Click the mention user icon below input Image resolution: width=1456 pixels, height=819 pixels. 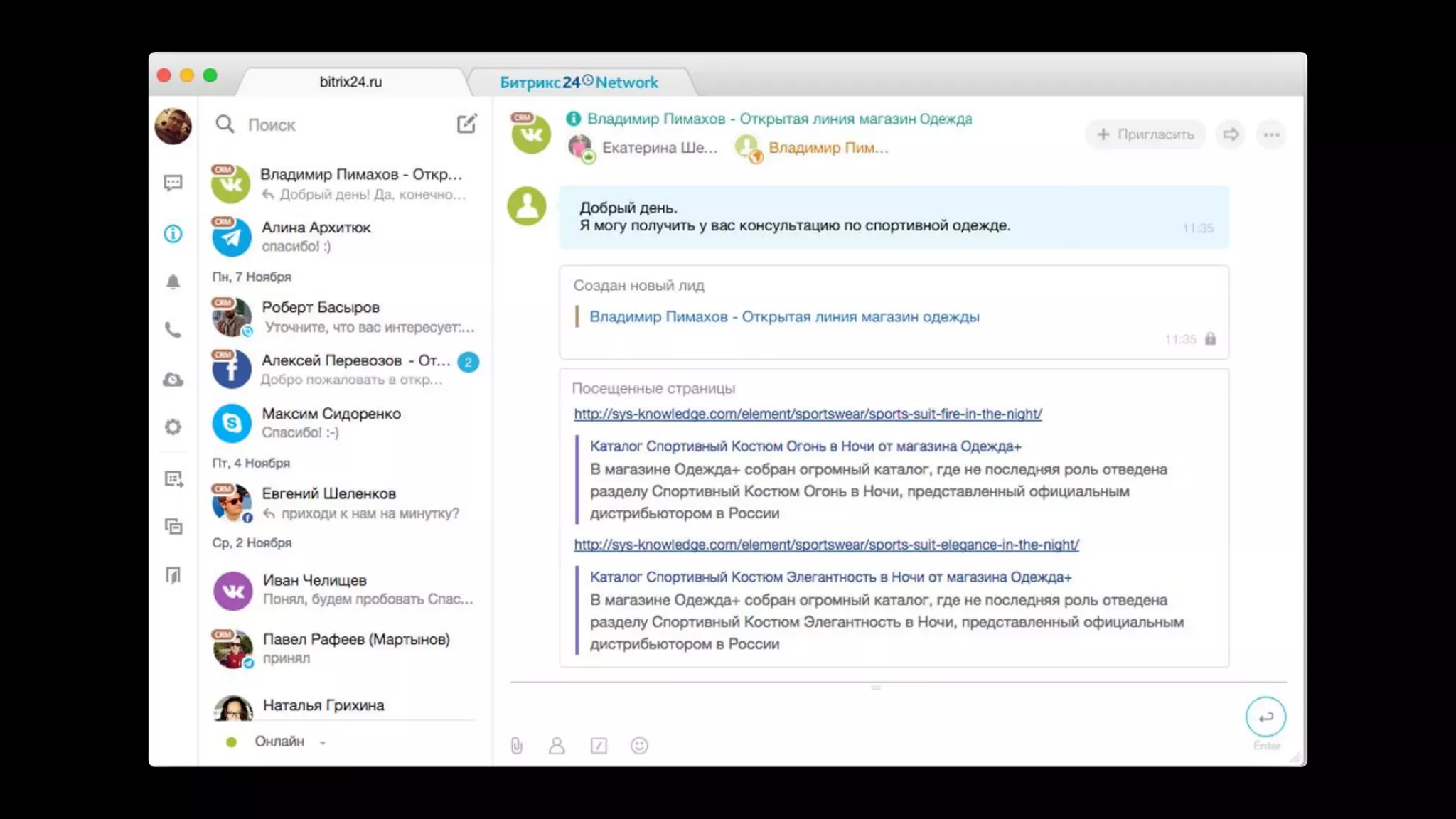pyautogui.click(x=557, y=745)
